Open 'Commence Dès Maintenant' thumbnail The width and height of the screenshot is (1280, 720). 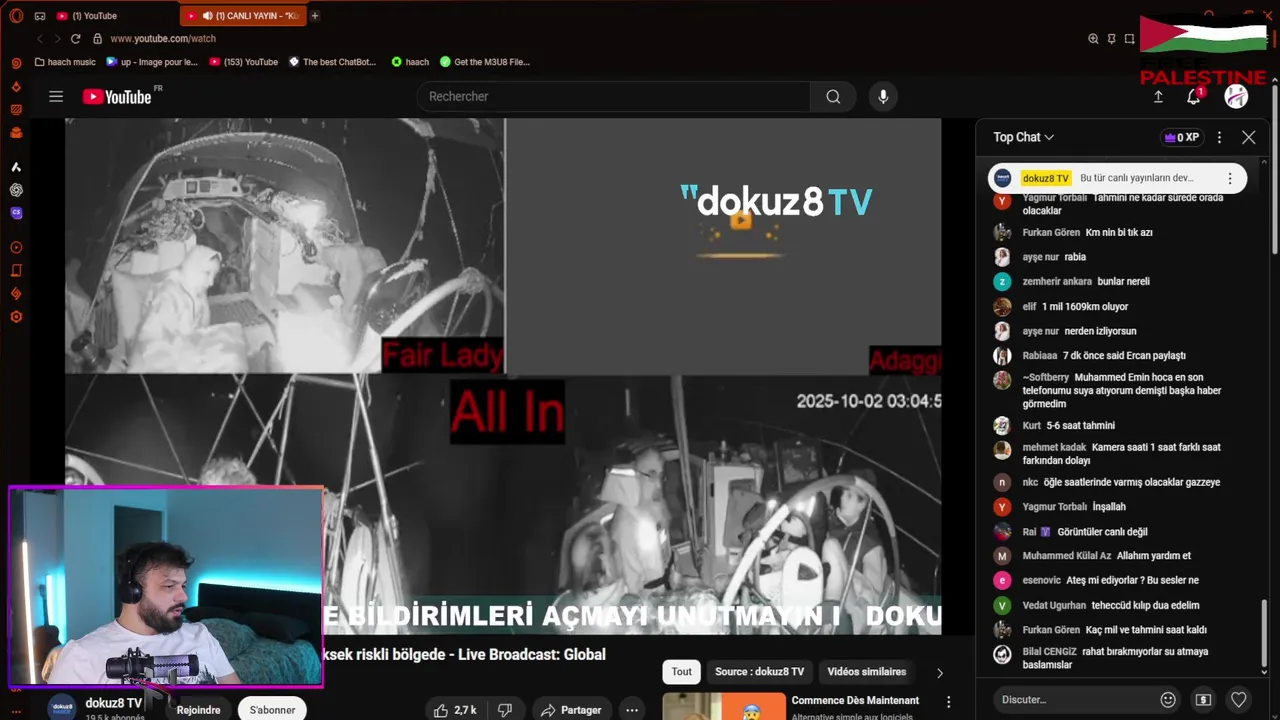(725, 706)
